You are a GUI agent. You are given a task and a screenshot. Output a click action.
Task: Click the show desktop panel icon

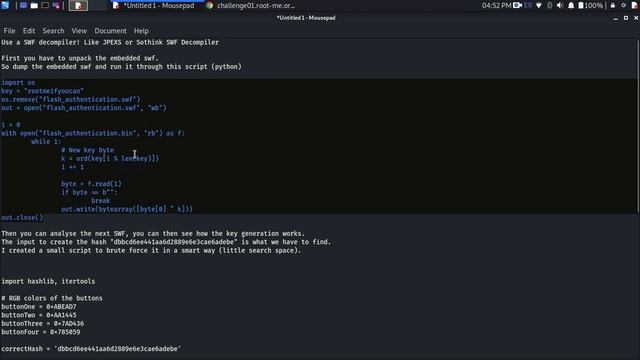(23, 5)
